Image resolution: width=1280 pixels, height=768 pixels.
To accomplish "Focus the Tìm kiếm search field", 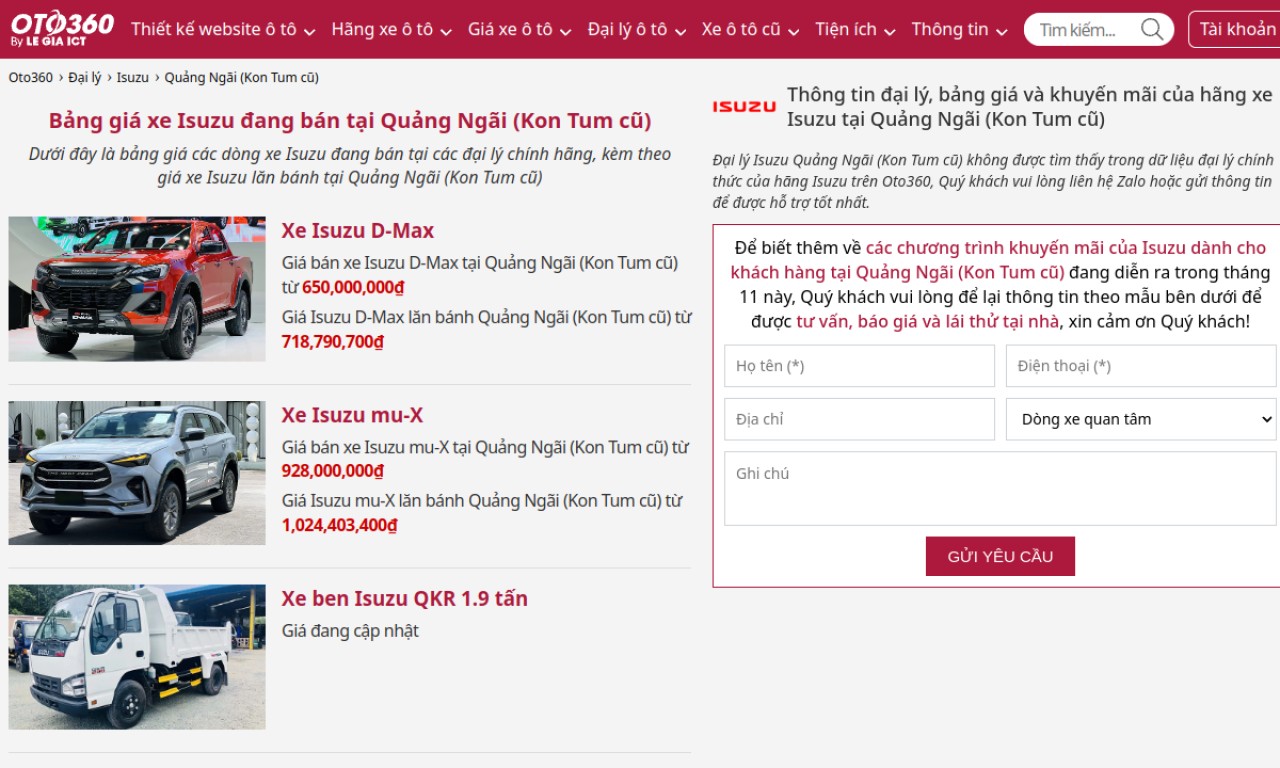I will [1084, 29].
